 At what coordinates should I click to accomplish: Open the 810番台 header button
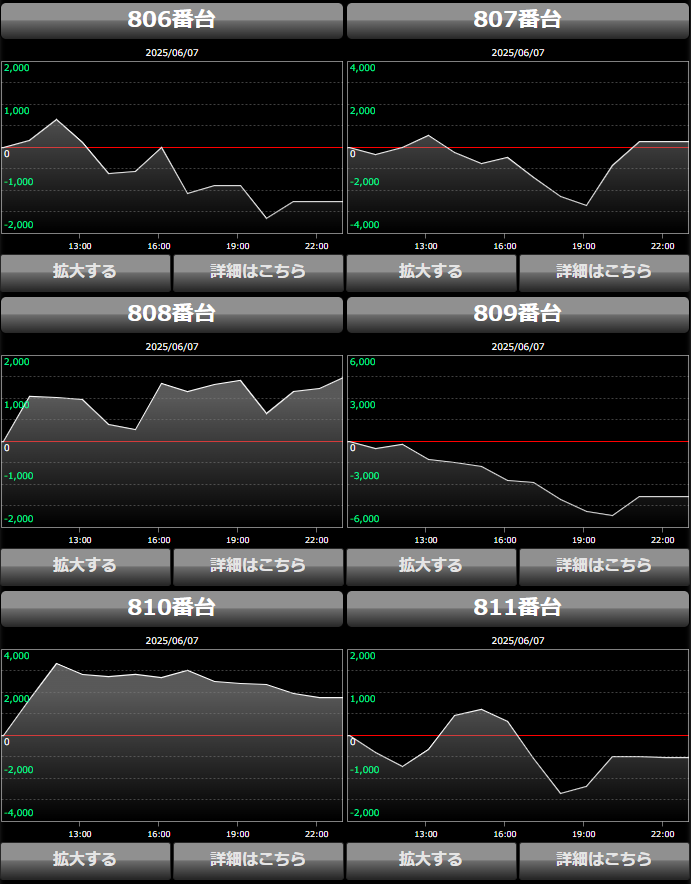(x=172, y=609)
